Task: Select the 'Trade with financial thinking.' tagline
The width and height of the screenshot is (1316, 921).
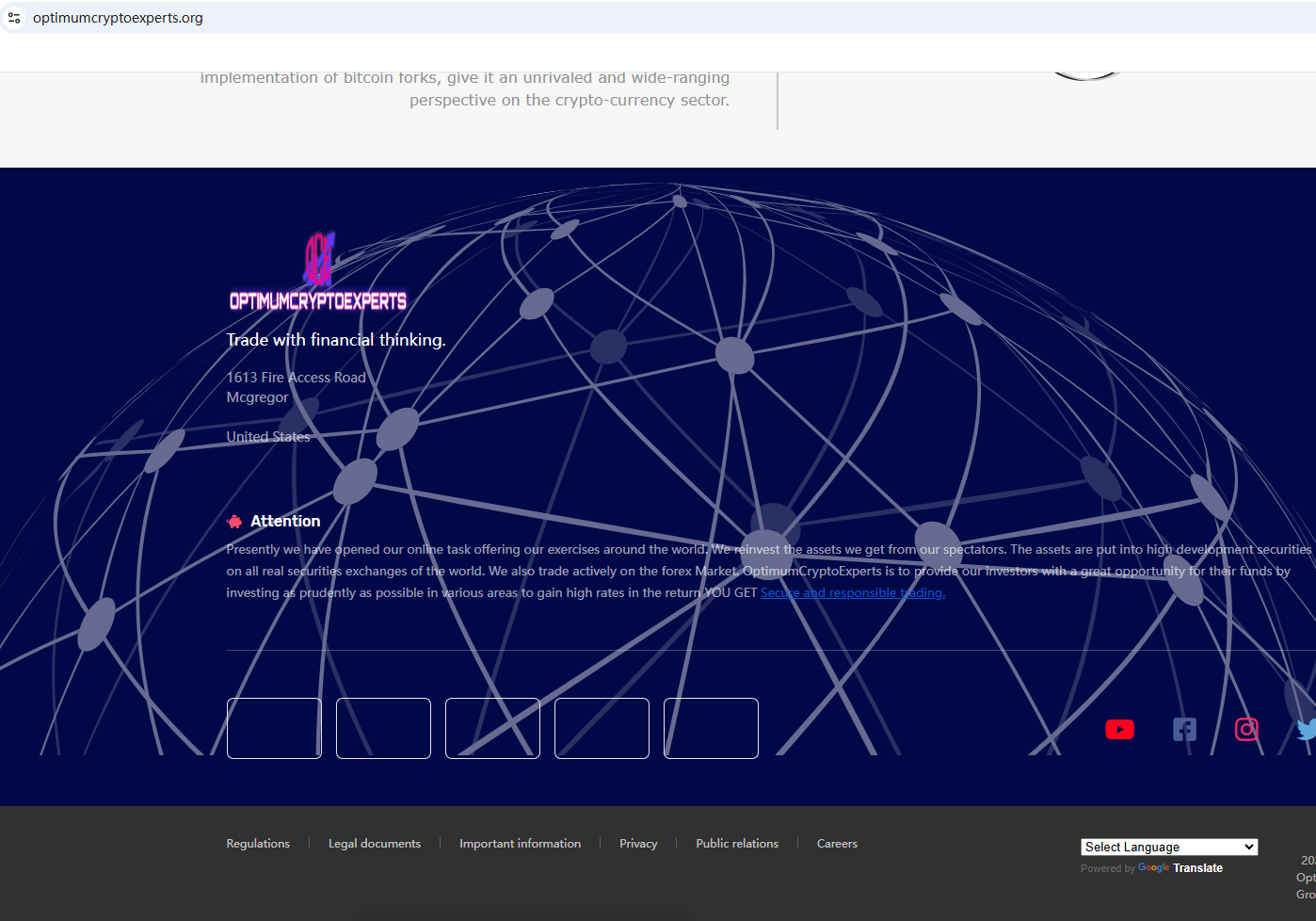Action: pyautogui.click(x=336, y=340)
